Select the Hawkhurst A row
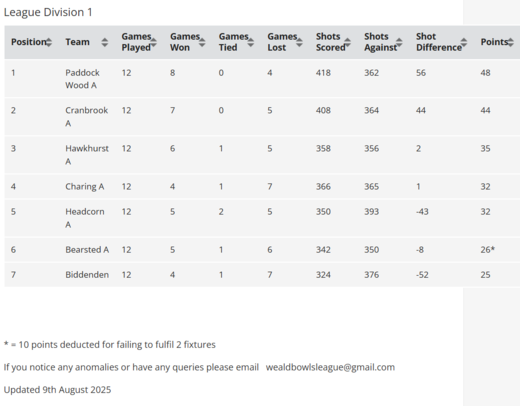Image resolution: width=520 pixels, height=406 pixels. click(262, 155)
